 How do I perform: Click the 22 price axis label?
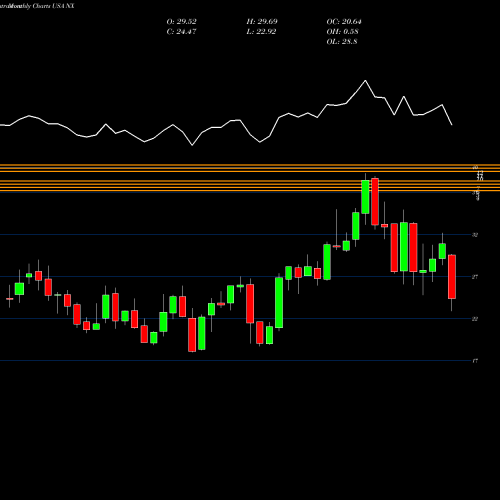click(x=475, y=319)
